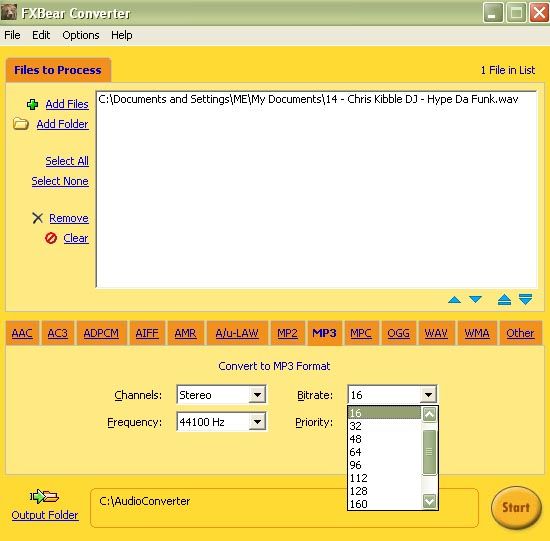Click the Remove link
The image size is (550, 541).
69,218
